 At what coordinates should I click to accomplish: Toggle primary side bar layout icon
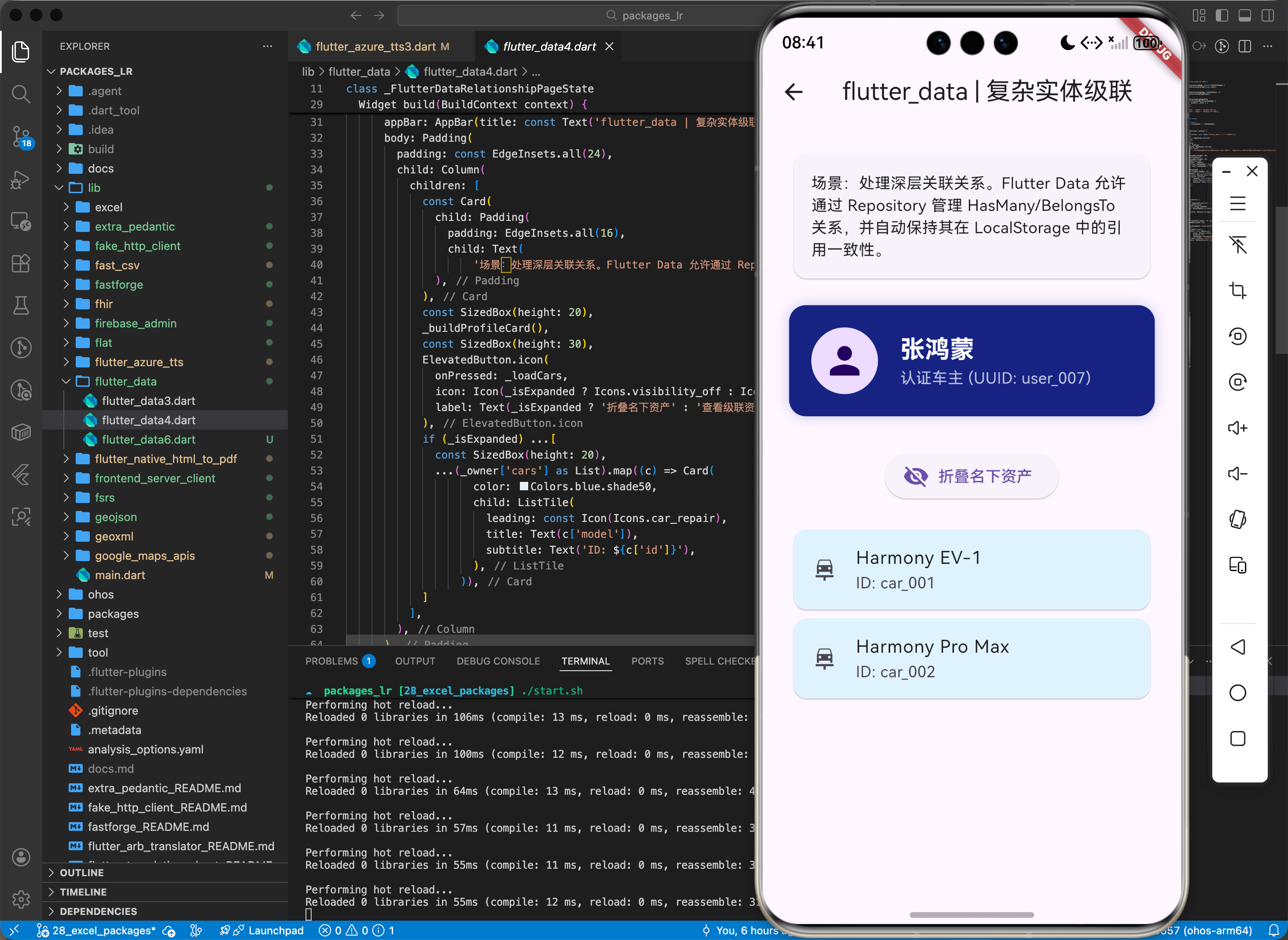coord(1222,15)
